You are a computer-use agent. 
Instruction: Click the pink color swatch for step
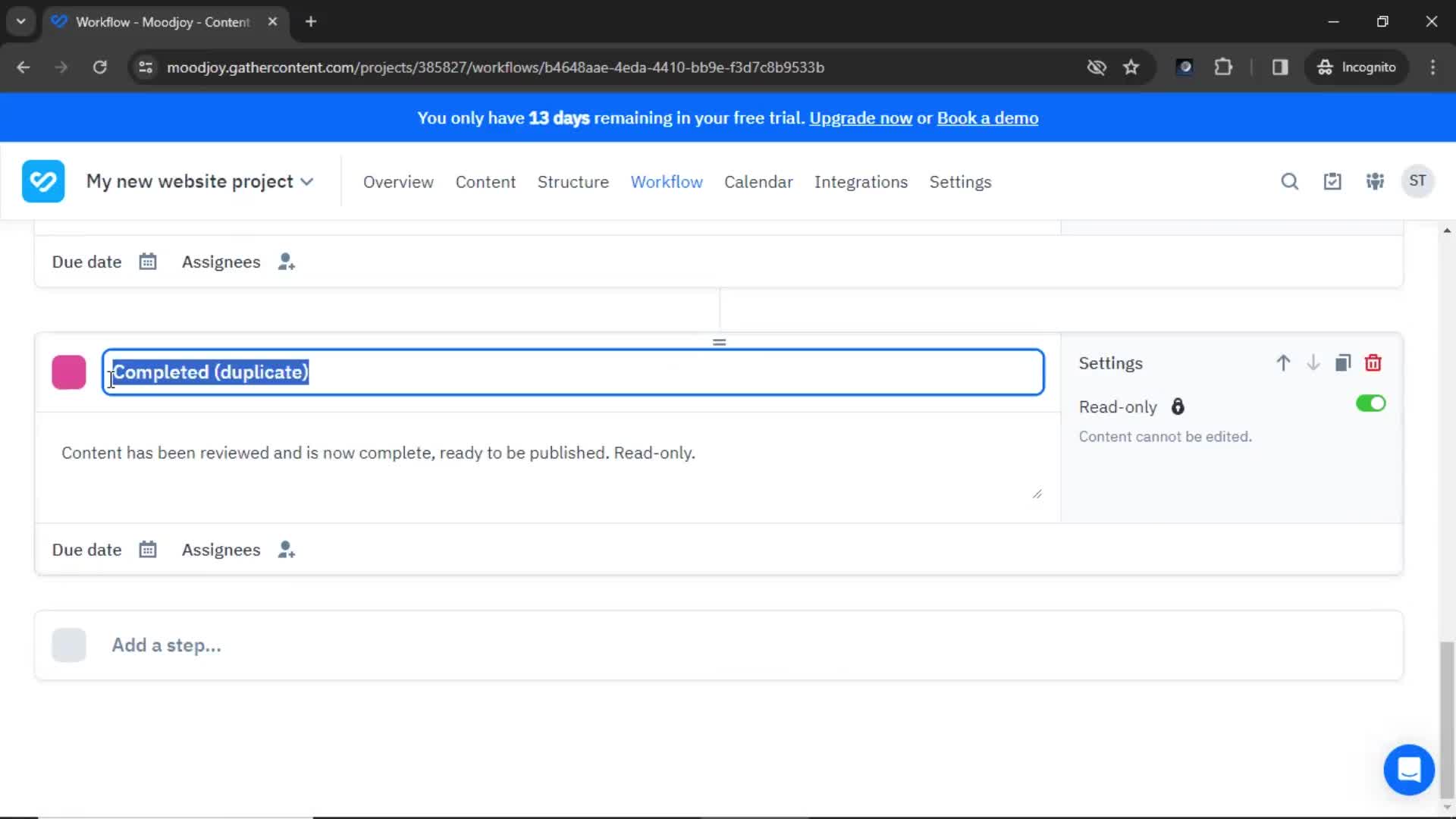[x=69, y=371]
